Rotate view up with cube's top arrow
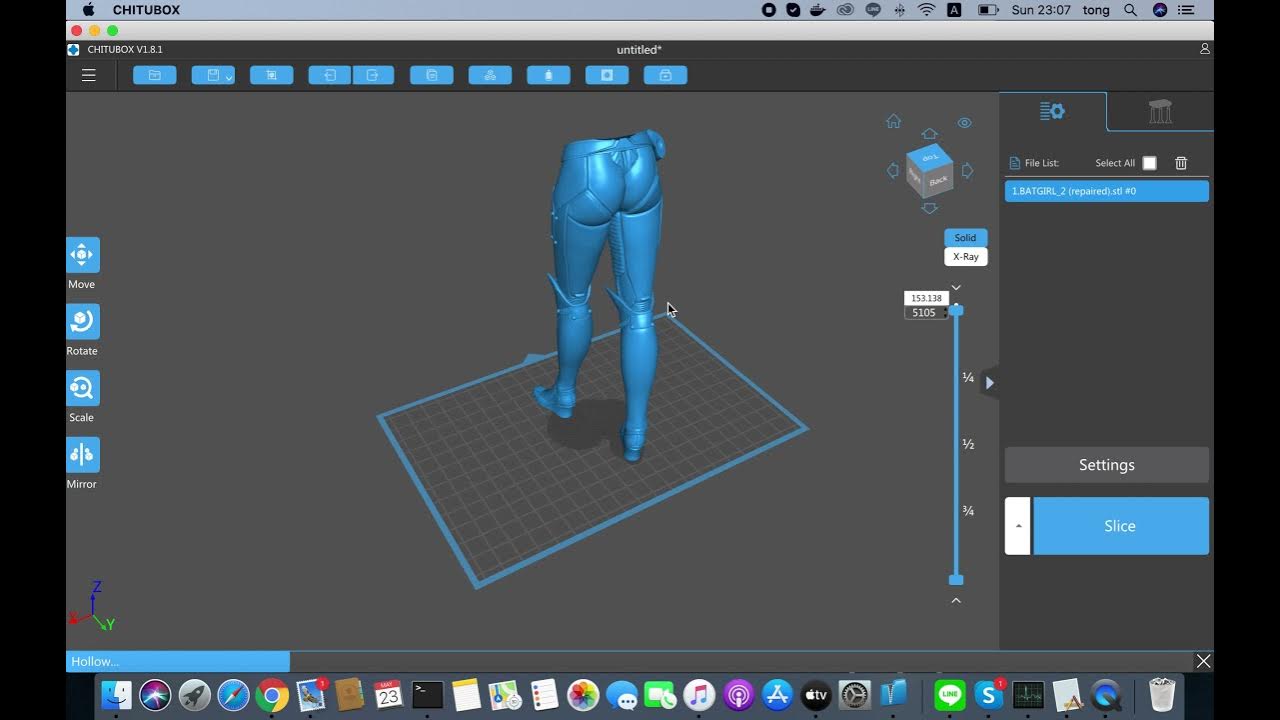 (x=930, y=134)
